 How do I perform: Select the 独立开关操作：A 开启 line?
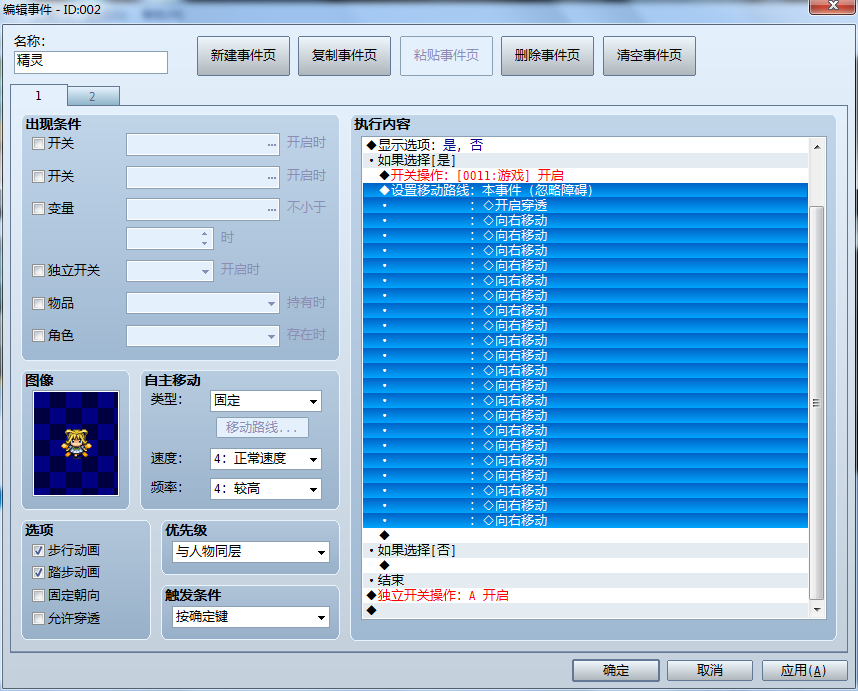(x=585, y=595)
